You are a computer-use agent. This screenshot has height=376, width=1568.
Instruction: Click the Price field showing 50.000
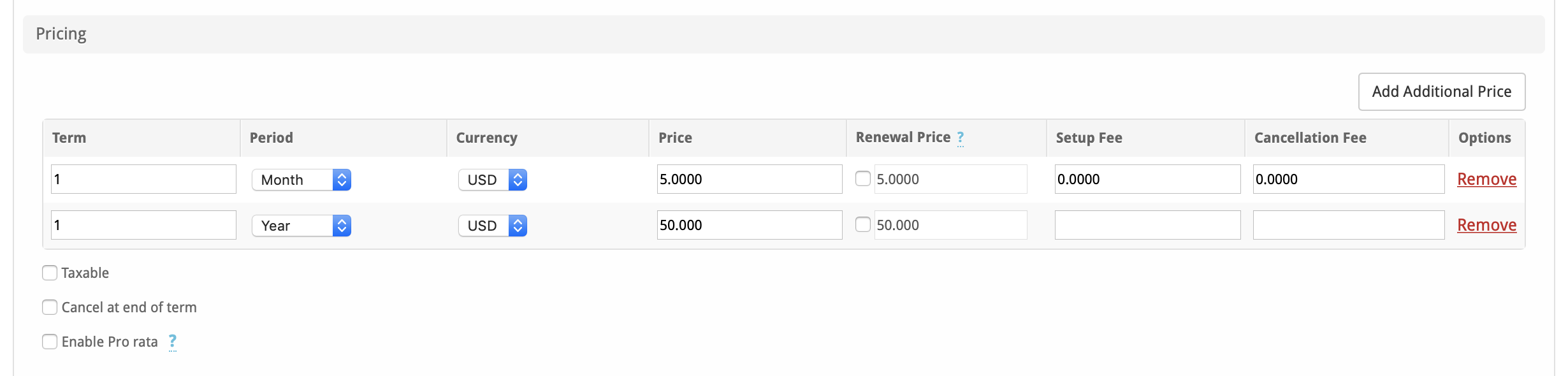[749, 225]
